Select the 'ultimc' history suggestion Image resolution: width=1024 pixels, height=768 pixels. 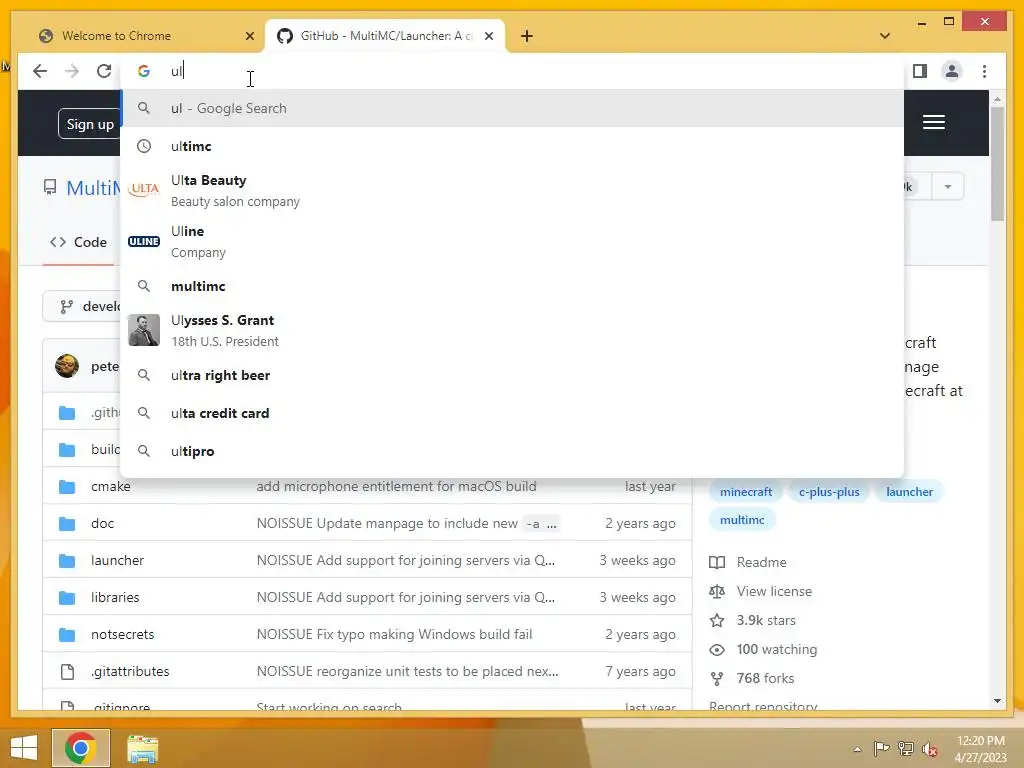coord(513,146)
